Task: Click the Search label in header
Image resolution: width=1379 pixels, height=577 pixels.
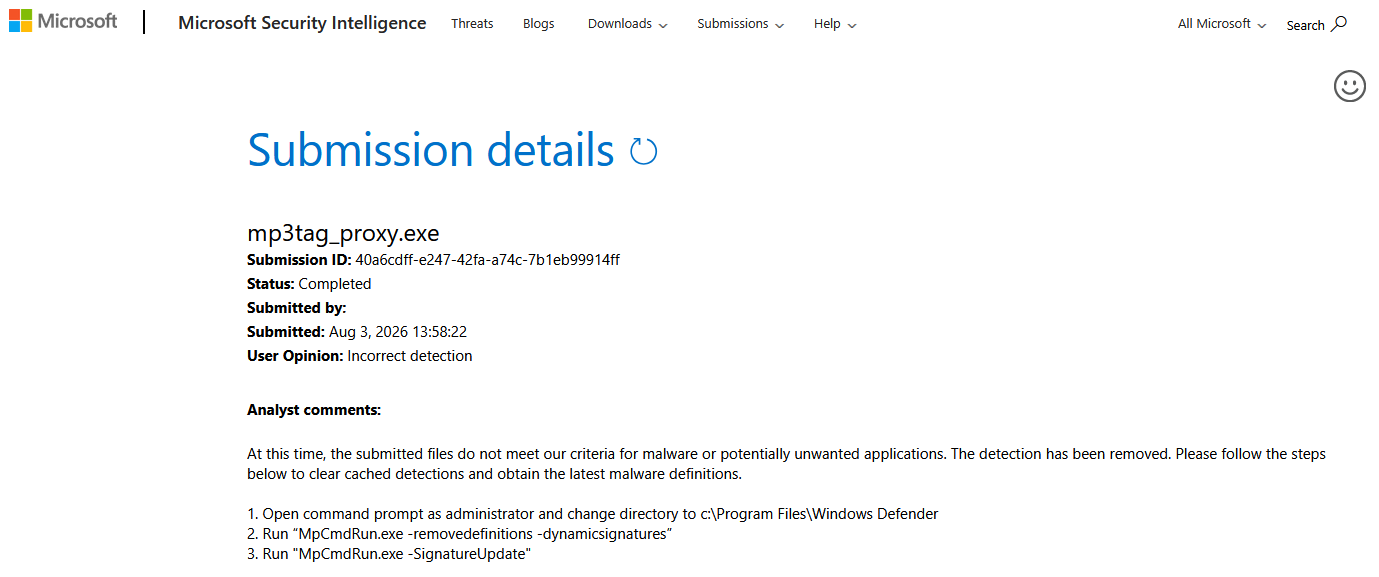Action: coord(1305,25)
